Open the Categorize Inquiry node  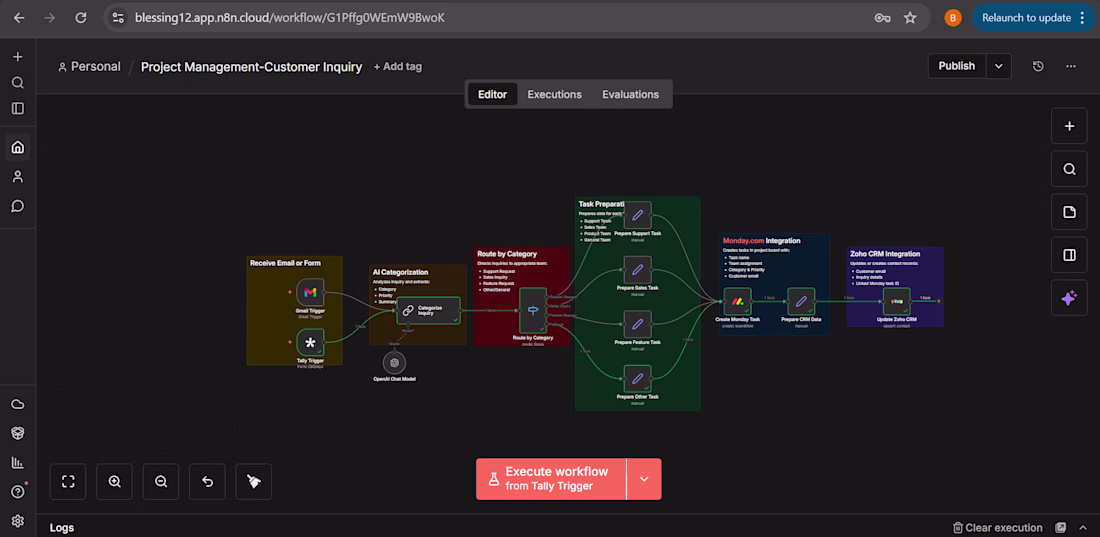pyautogui.click(x=428, y=310)
